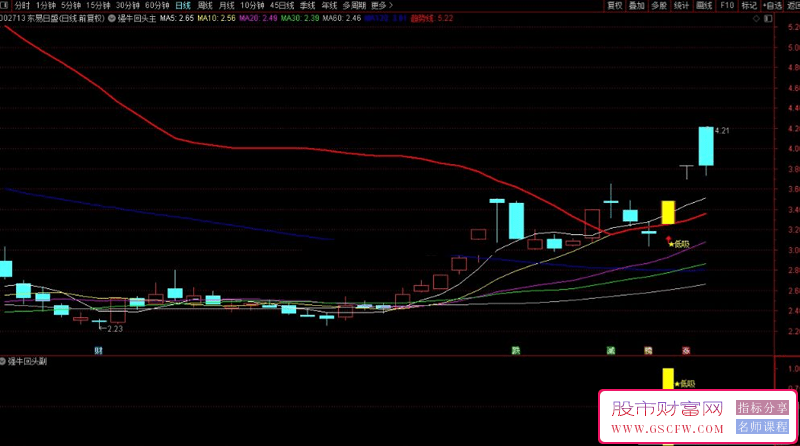Select the 5分钟 period tab

click(71, 5)
